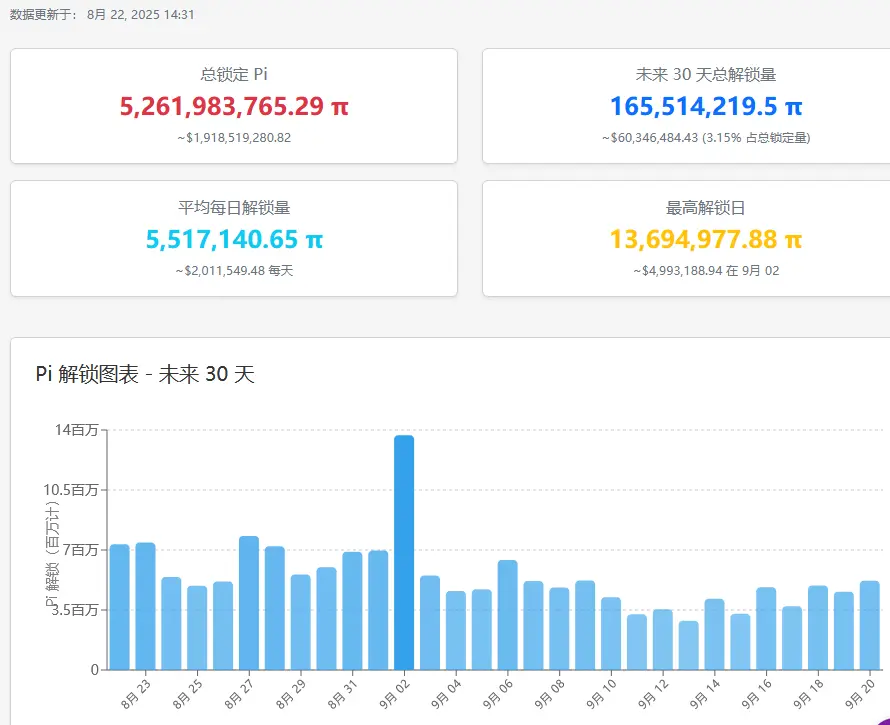Click the 9月 04 x-axis label

(x=446, y=694)
